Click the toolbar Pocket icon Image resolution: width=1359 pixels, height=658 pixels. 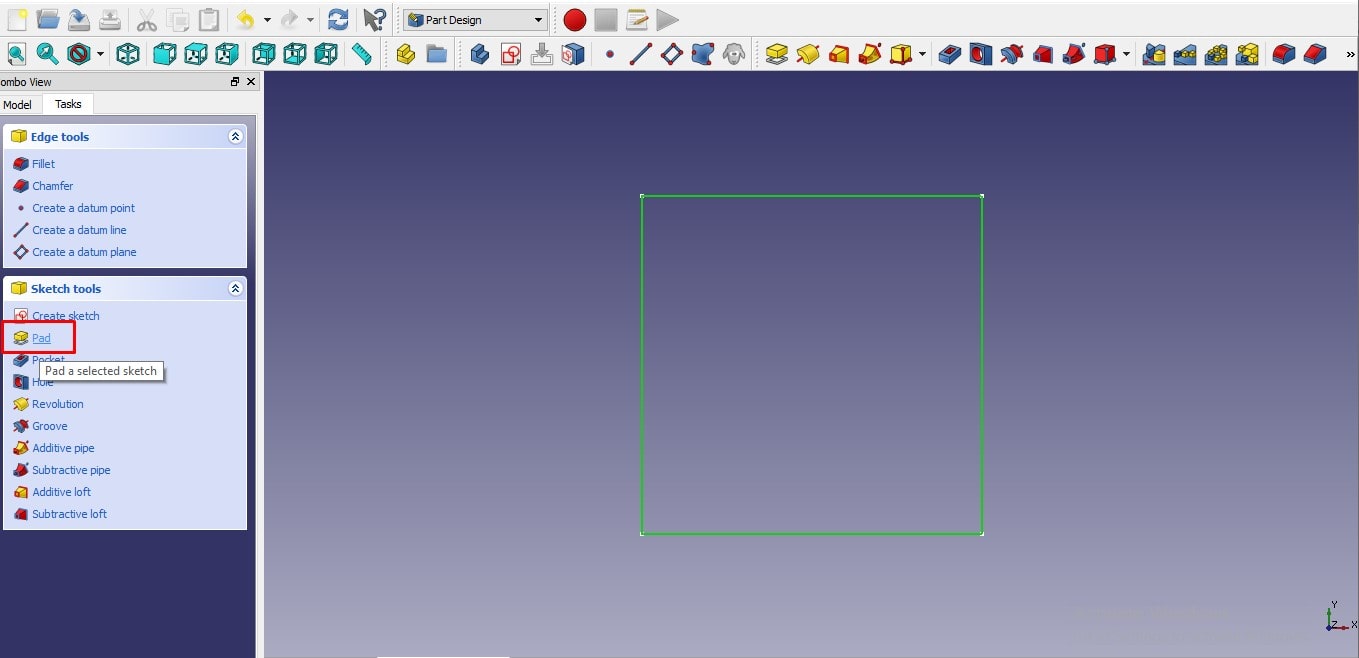950,54
